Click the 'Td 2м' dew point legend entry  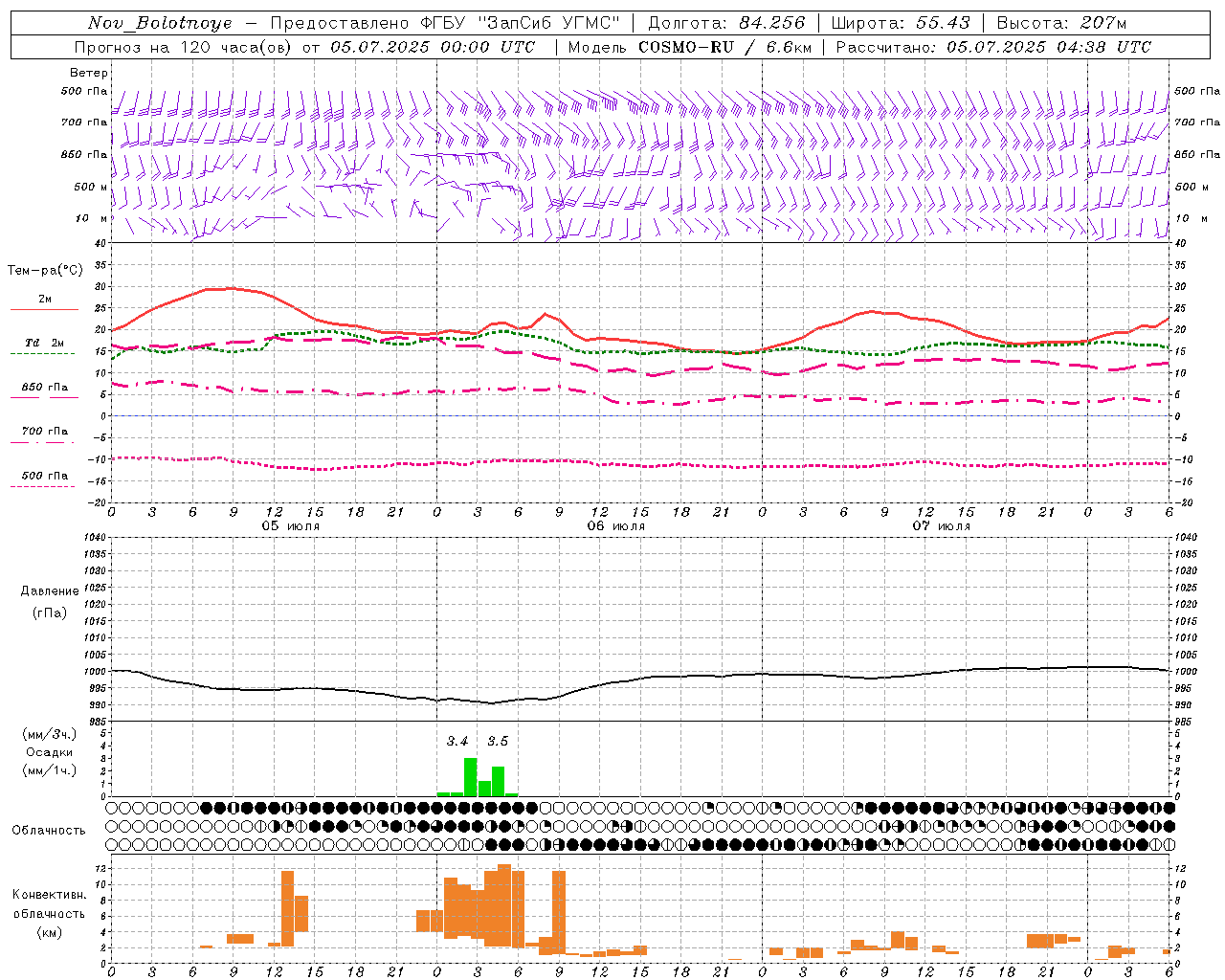(x=45, y=343)
